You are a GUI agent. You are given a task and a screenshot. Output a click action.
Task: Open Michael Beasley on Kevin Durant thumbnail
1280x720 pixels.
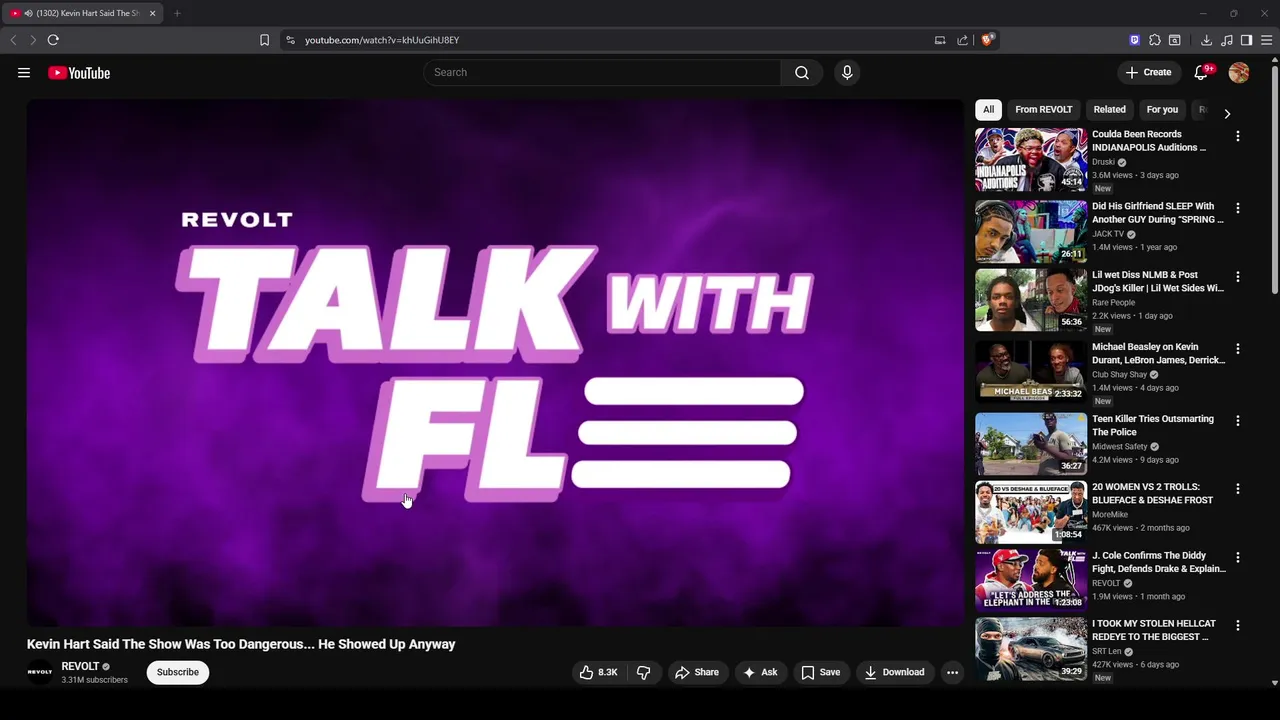[x=1031, y=372]
